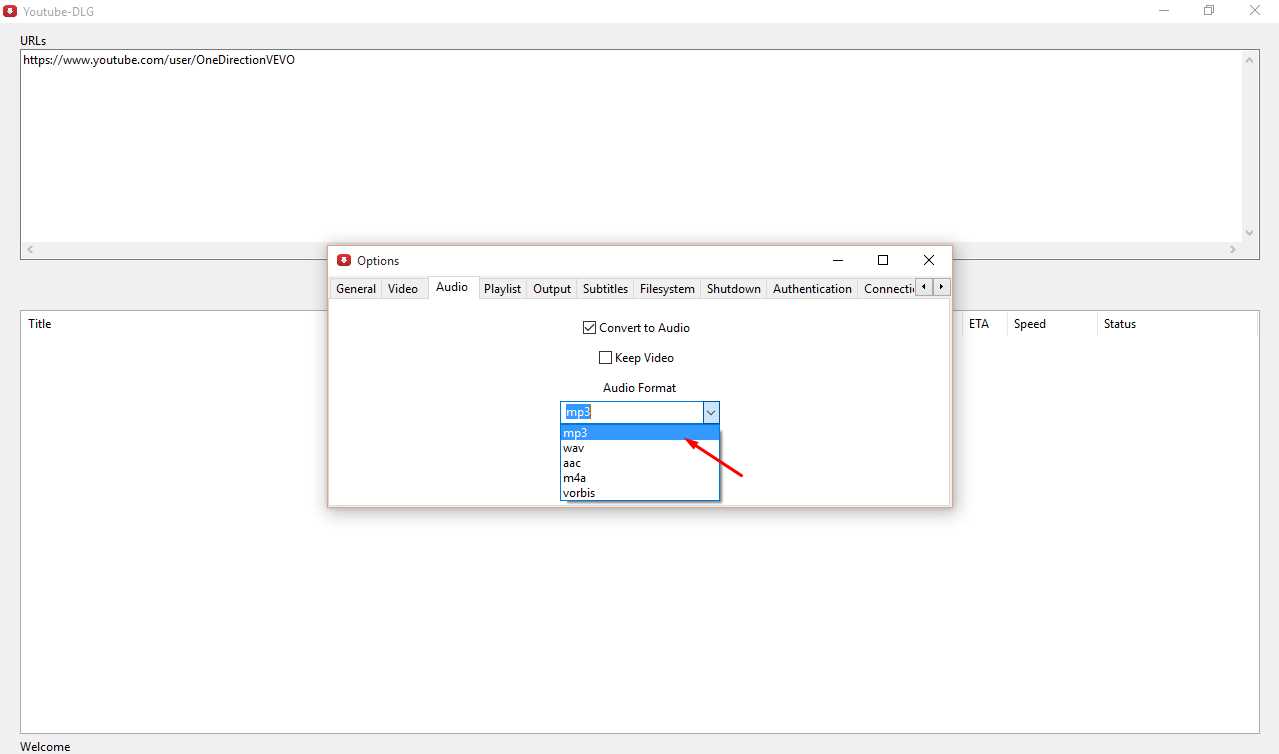Image resolution: width=1279 pixels, height=754 pixels.
Task: Switch to the General tab
Action: [356, 288]
